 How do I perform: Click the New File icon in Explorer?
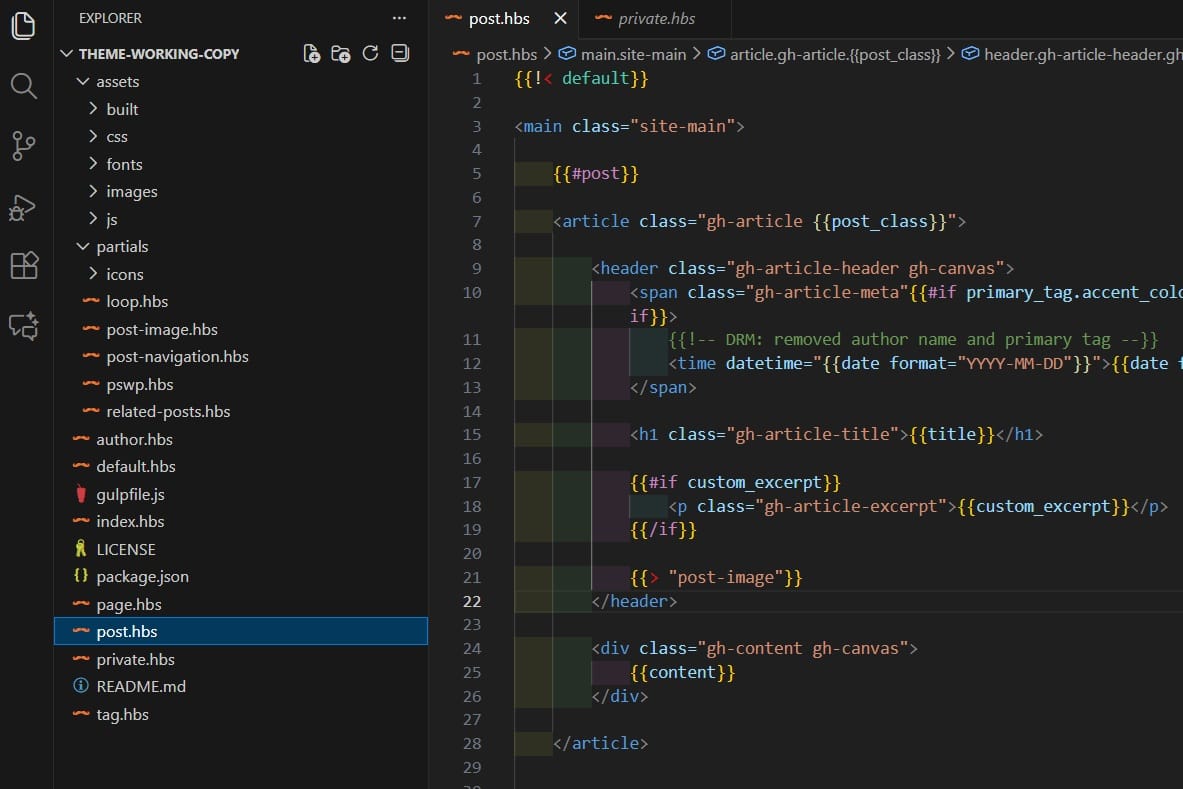pos(312,54)
